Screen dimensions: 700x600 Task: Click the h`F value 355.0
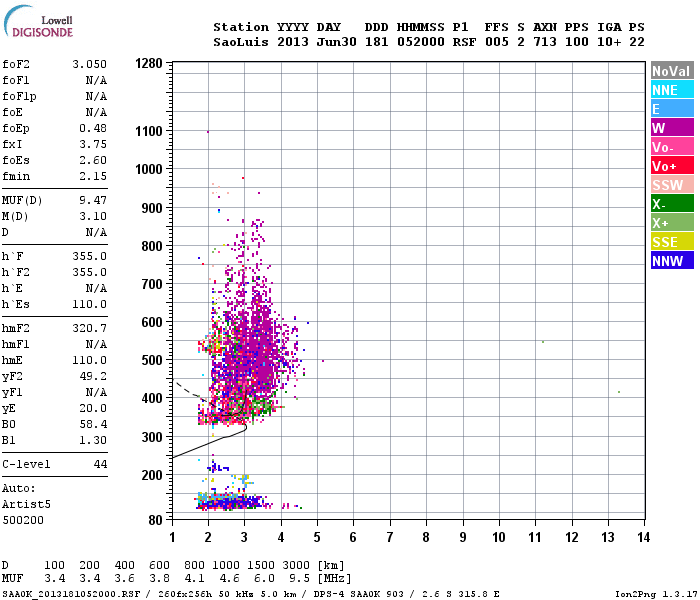[x=90, y=256]
